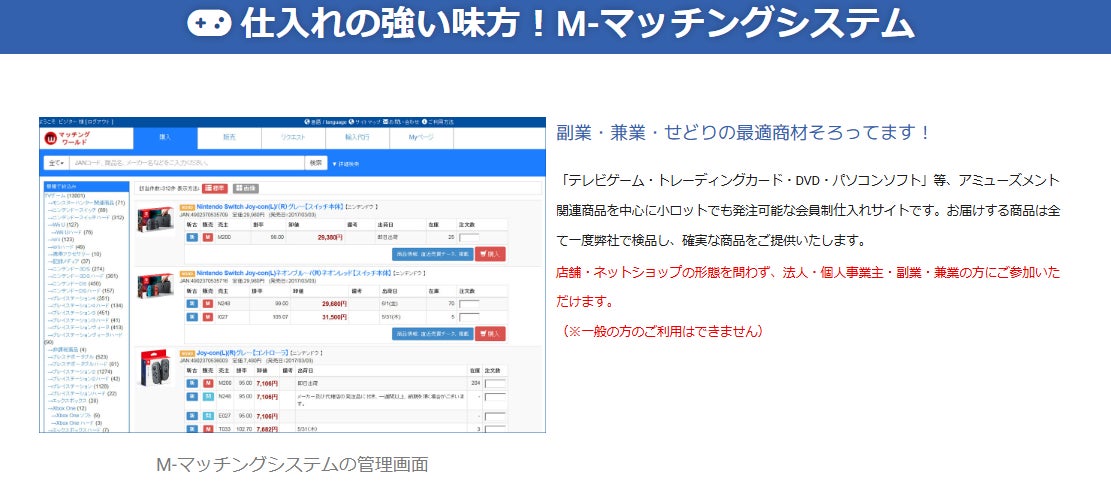
Task: Open the Myページ tab
Action: click(x=422, y=138)
